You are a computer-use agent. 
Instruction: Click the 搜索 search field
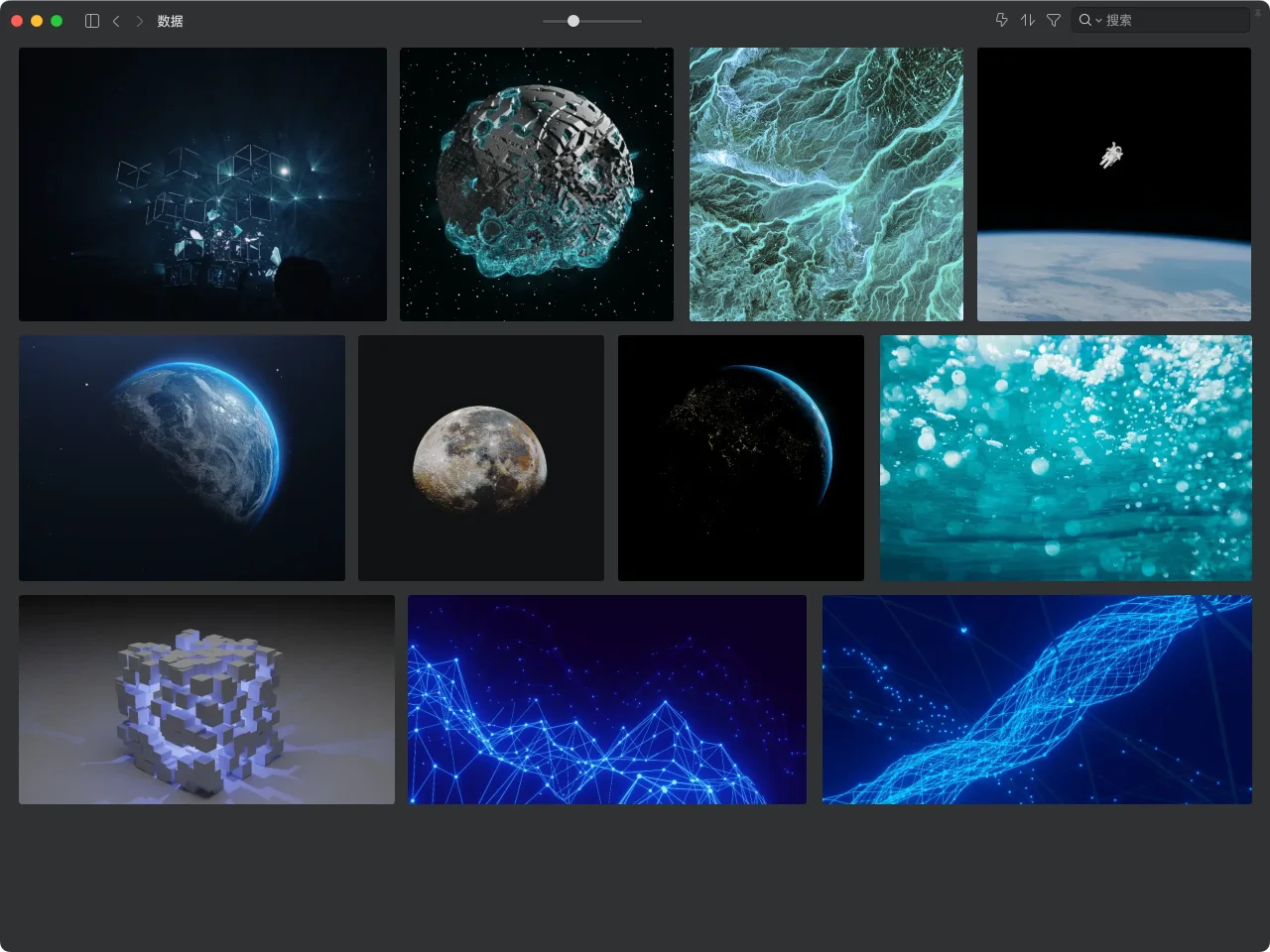point(1161,20)
